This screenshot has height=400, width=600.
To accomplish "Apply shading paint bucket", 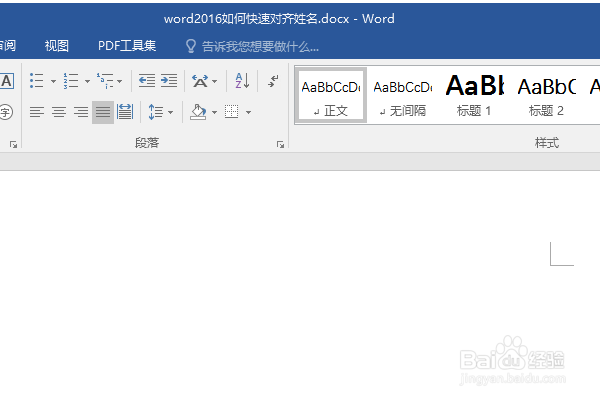I will [198, 112].
